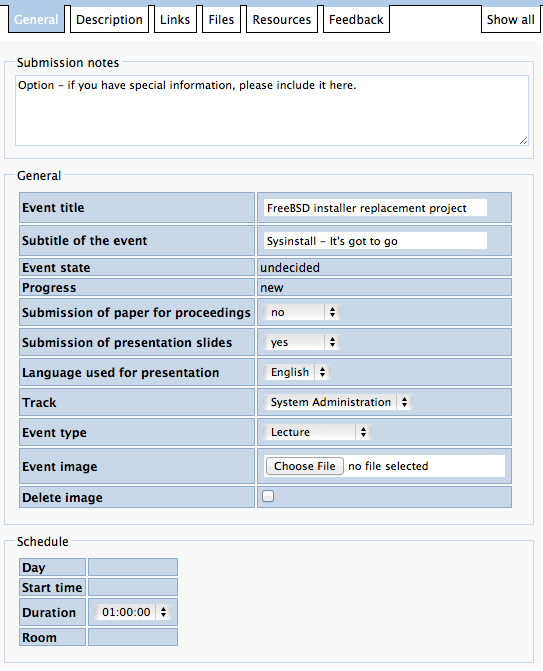Screen dimensions: 543x671
Task: Tick the Delete image checkbox
Action: pos(268,496)
